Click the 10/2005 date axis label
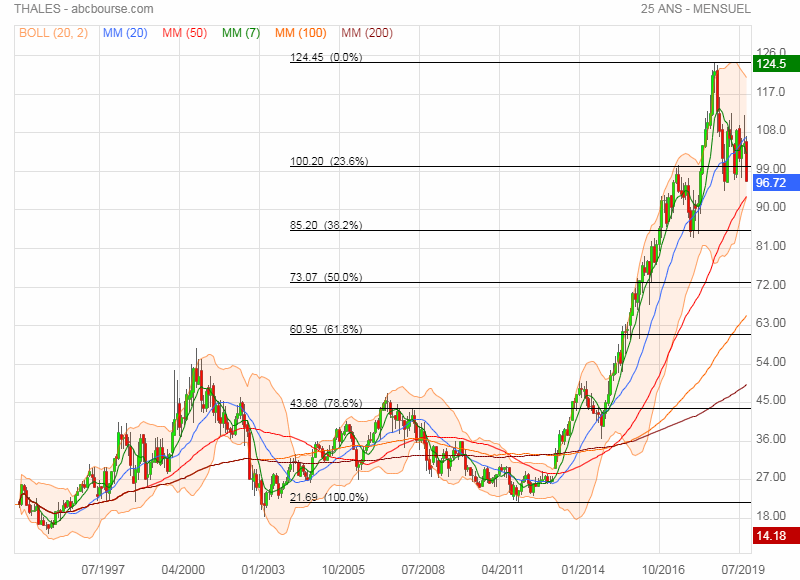800x580 pixels. coord(343,569)
